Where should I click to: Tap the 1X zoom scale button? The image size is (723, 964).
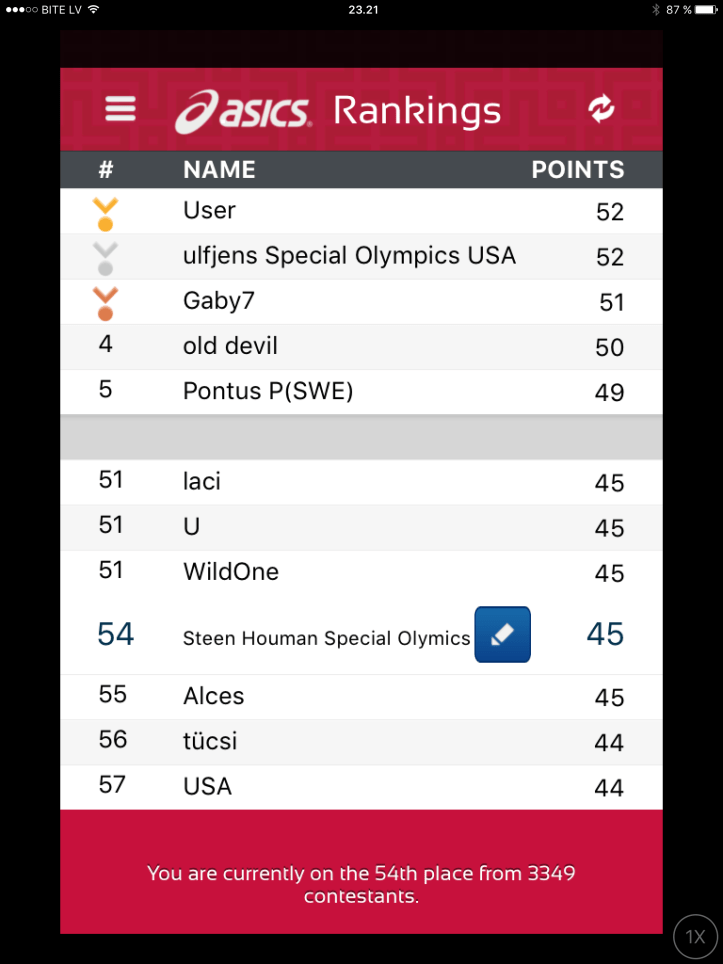tap(695, 937)
